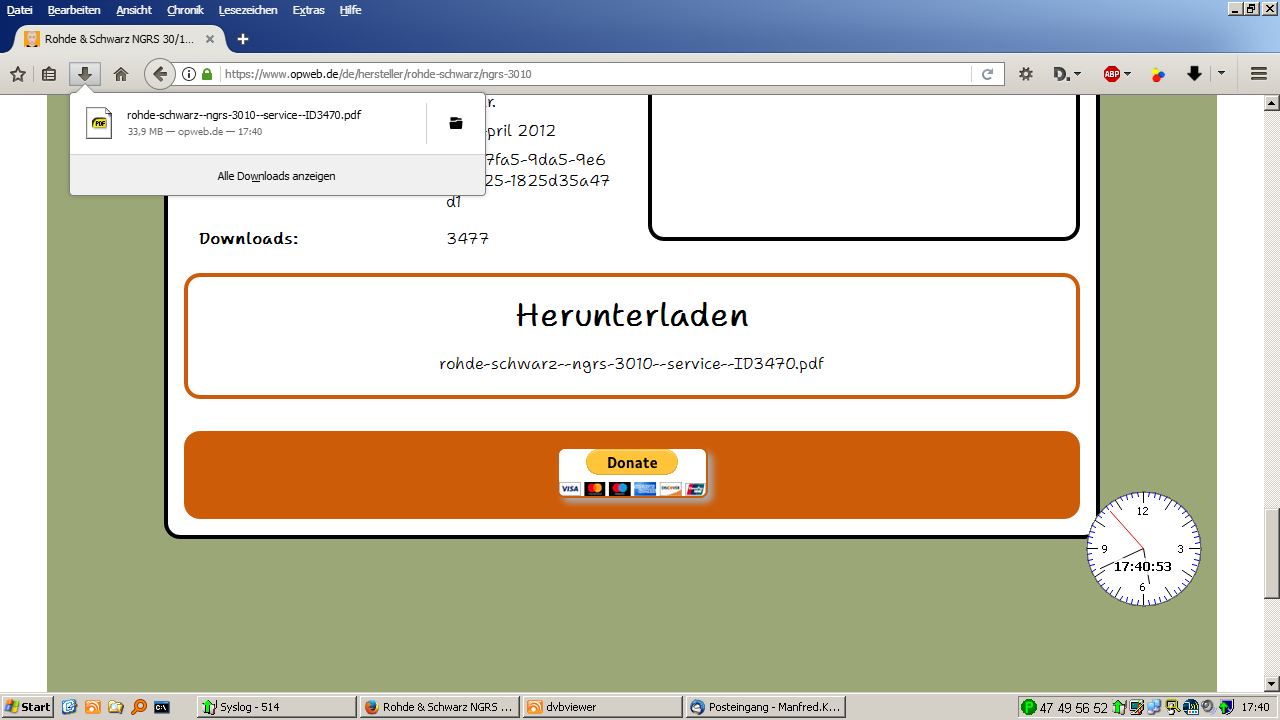Click the green P tray icon
Image resolution: width=1280 pixels, height=720 pixels.
[1028, 708]
